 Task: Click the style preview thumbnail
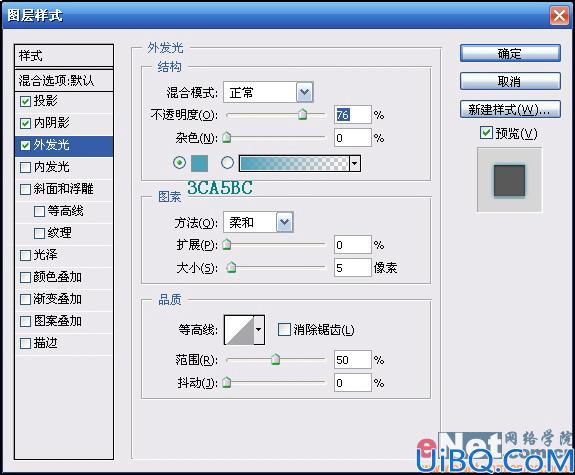(509, 180)
